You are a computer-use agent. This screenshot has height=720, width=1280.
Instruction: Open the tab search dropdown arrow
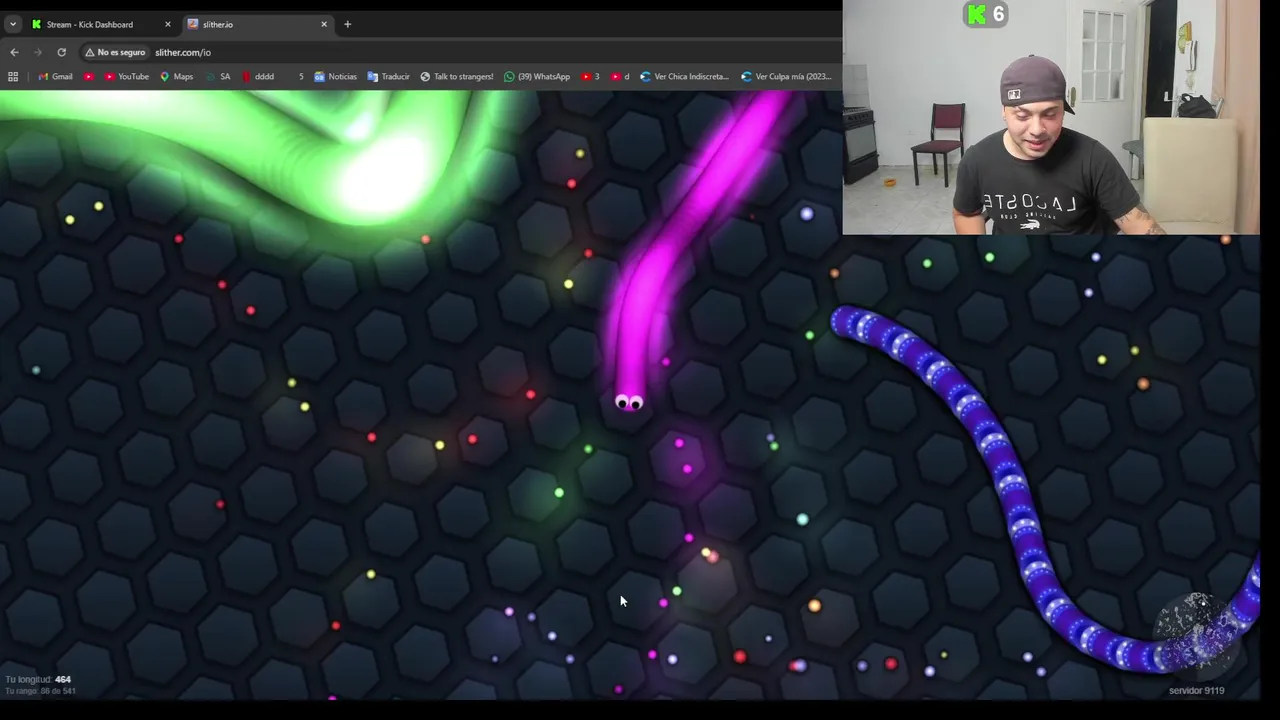[x=12, y=24]
